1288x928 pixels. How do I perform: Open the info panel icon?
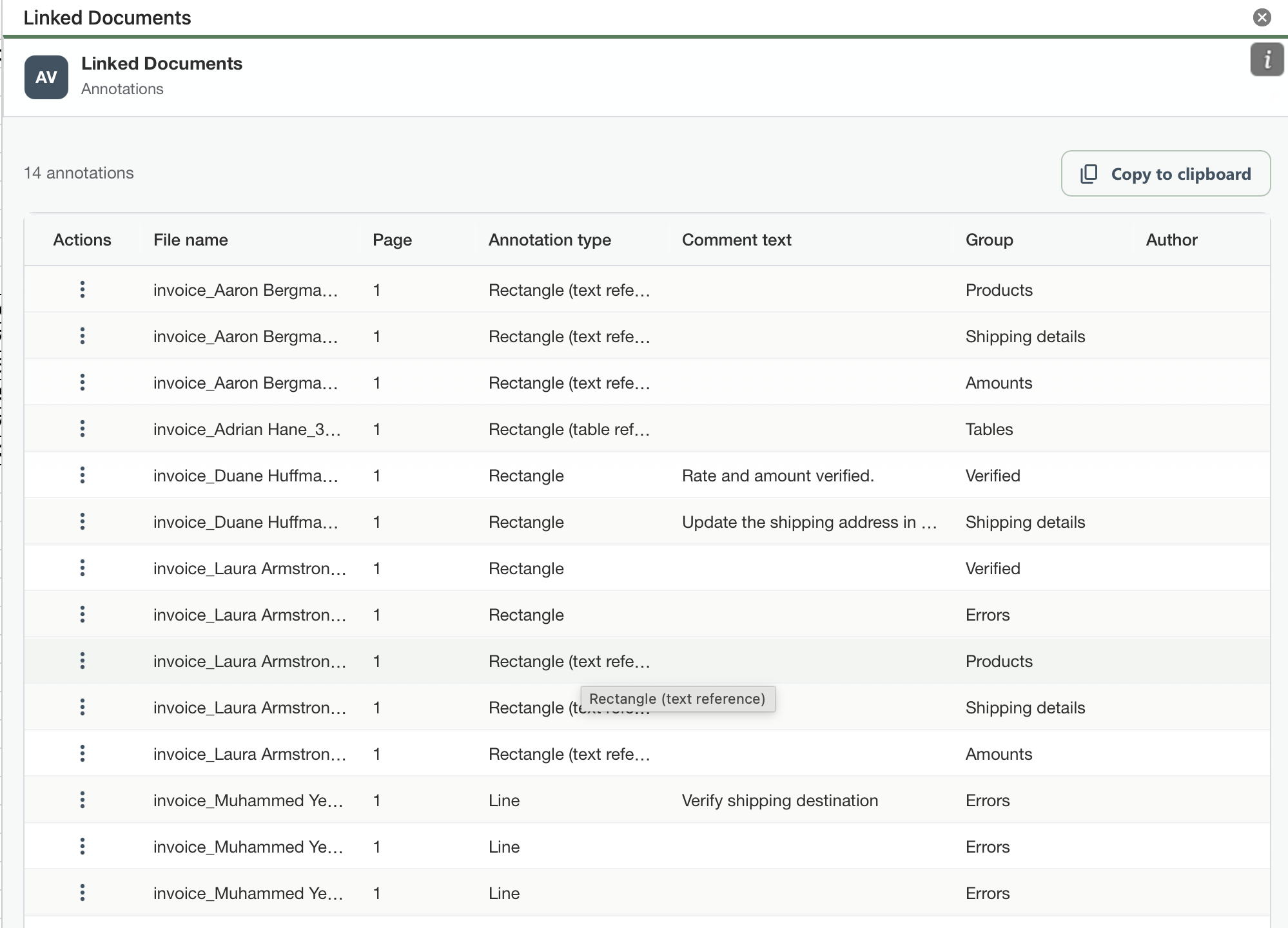click(x=1267, y=60)
